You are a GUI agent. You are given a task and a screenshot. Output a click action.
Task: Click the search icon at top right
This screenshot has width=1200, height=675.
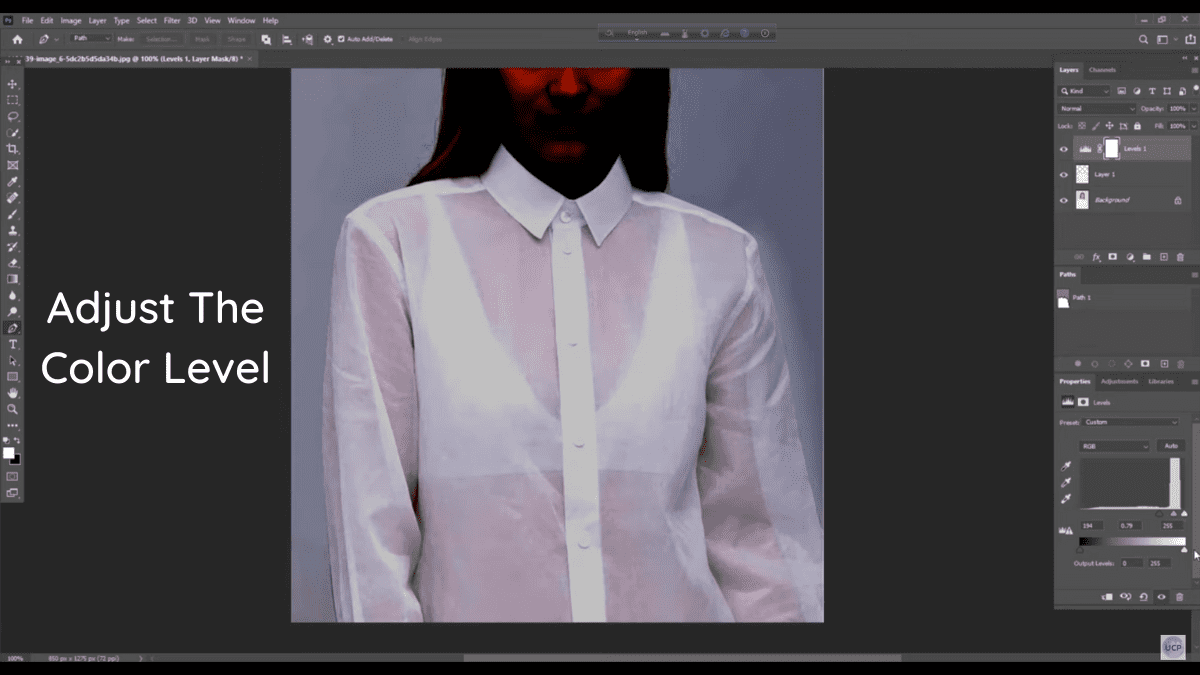(x=1144, y=39)
